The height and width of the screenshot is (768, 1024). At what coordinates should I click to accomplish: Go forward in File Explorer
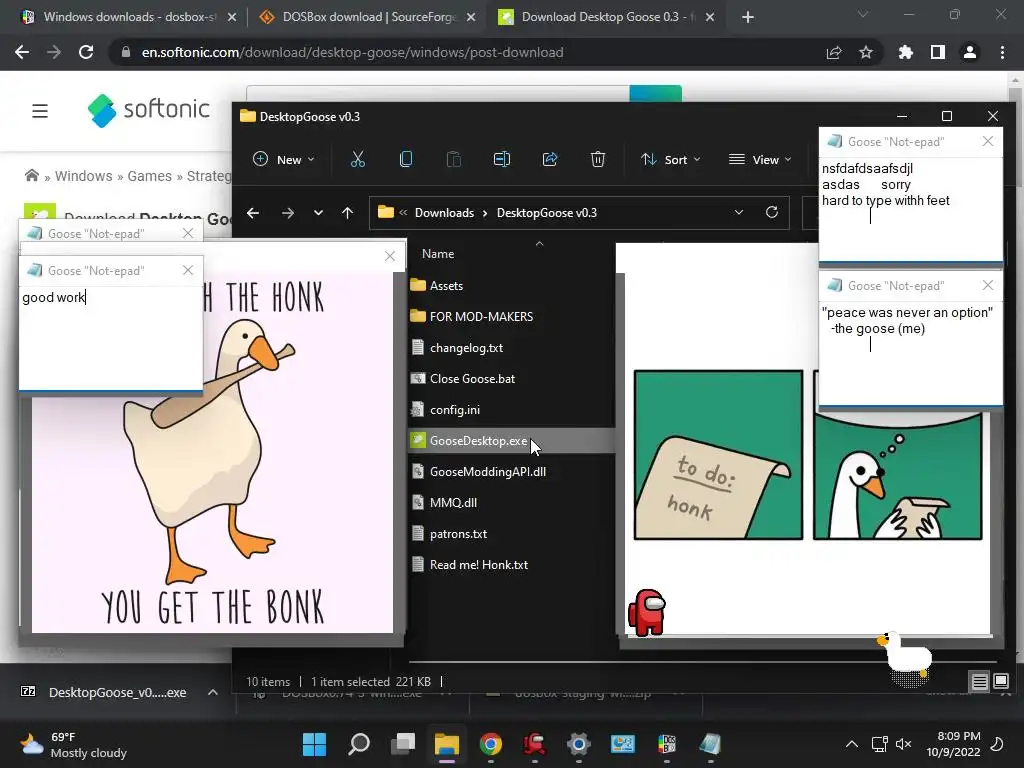coord(287,213)
